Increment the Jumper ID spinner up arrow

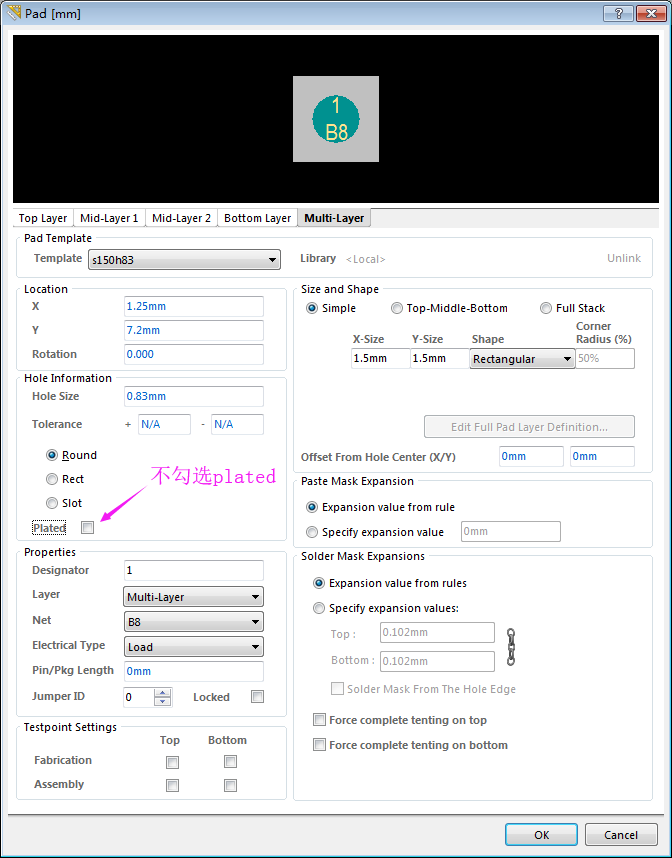[163, 692]
